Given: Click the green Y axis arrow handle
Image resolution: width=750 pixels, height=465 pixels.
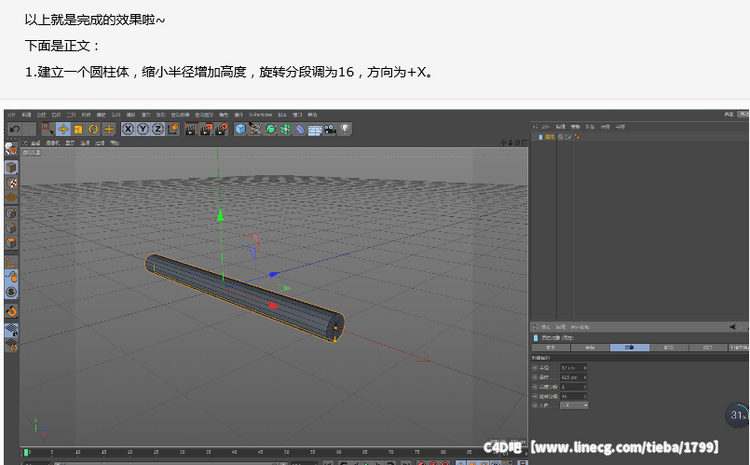Looking at the screenshot, I should click(x=220, y=215).
